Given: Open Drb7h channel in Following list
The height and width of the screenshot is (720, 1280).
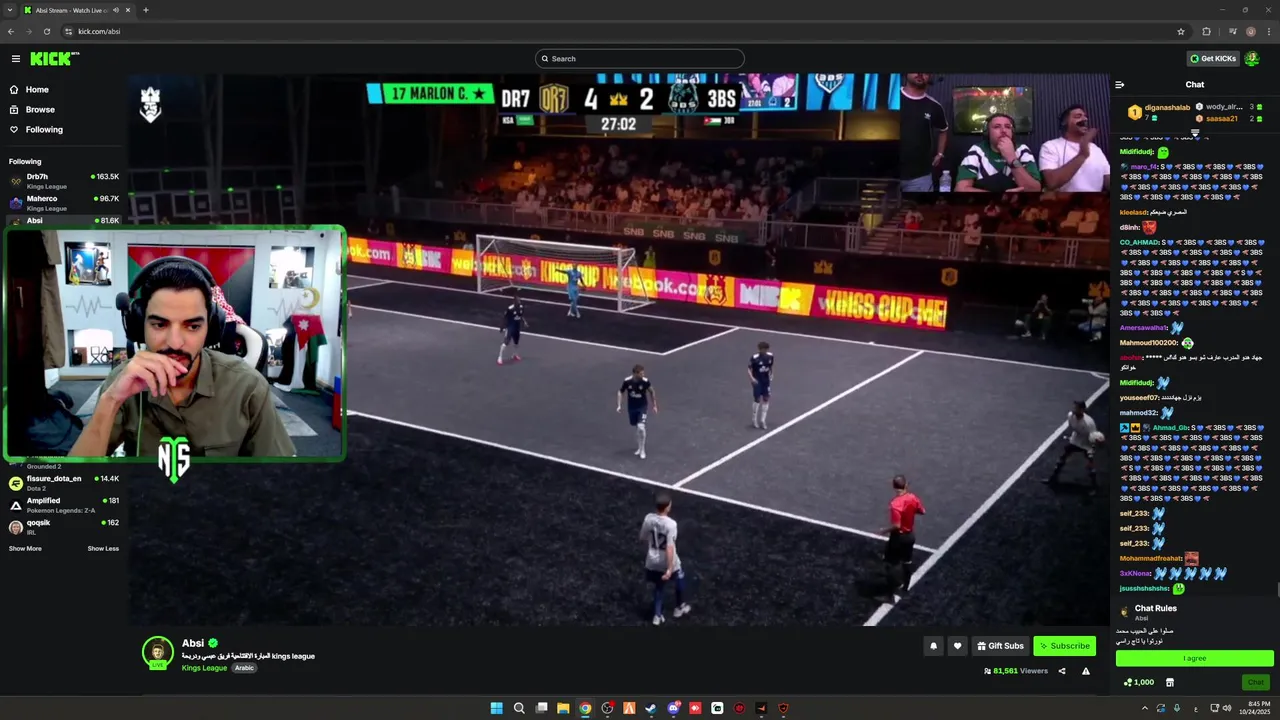Looking at the screenshot, I should (64, 180).
